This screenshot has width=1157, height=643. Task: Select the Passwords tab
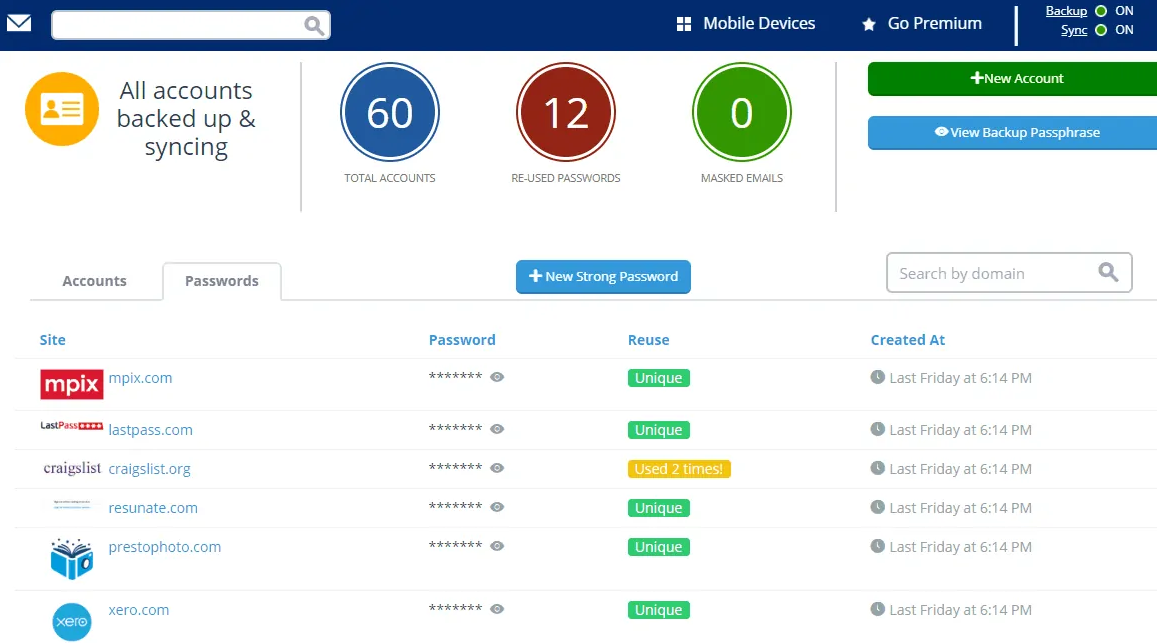coord(222,281)
